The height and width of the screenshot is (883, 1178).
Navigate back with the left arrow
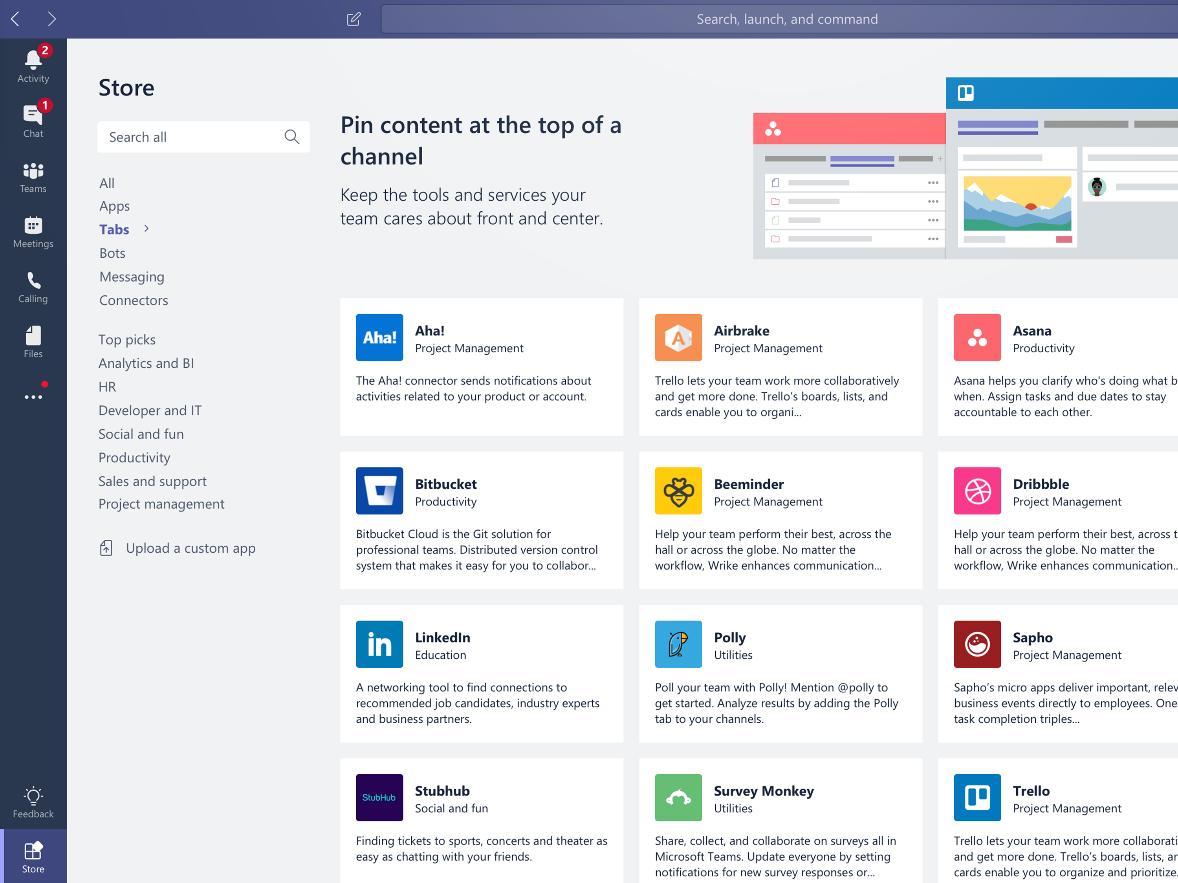coord(15,19)
